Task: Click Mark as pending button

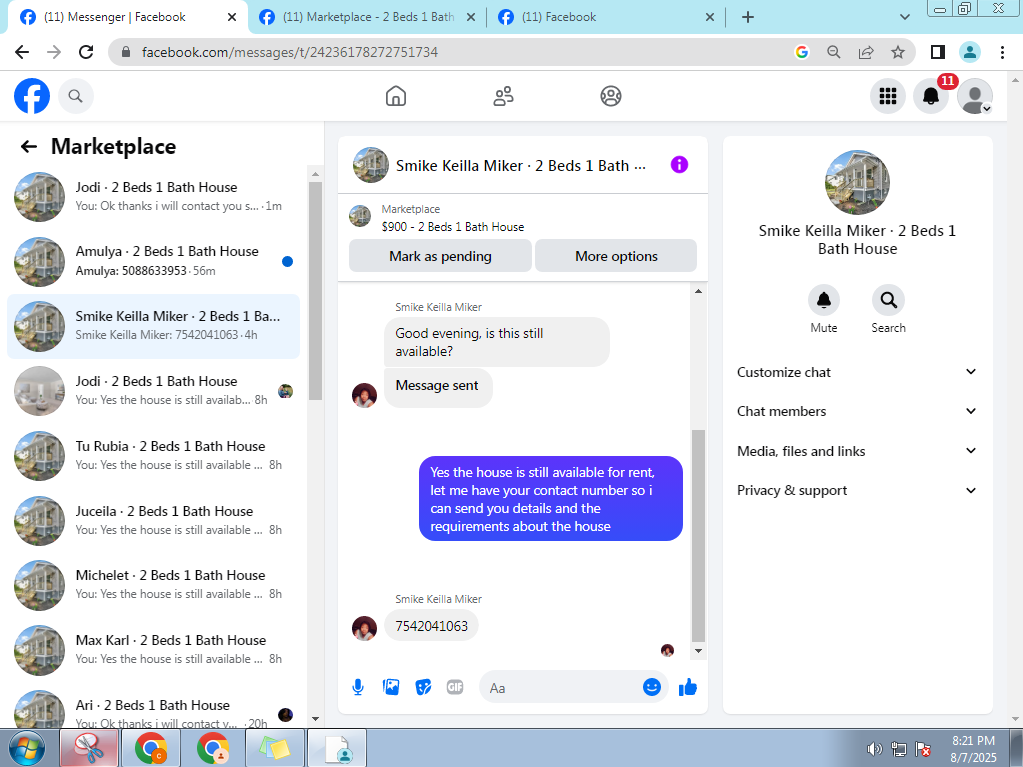Action: point(440,256)
